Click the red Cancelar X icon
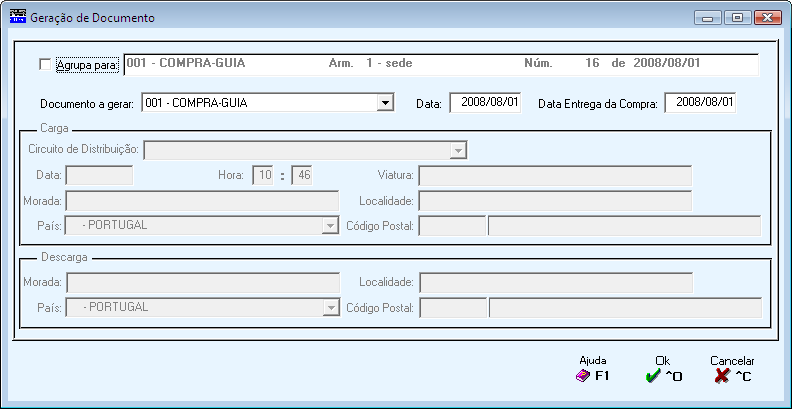792x409 pixels. (x=722, y=376)
